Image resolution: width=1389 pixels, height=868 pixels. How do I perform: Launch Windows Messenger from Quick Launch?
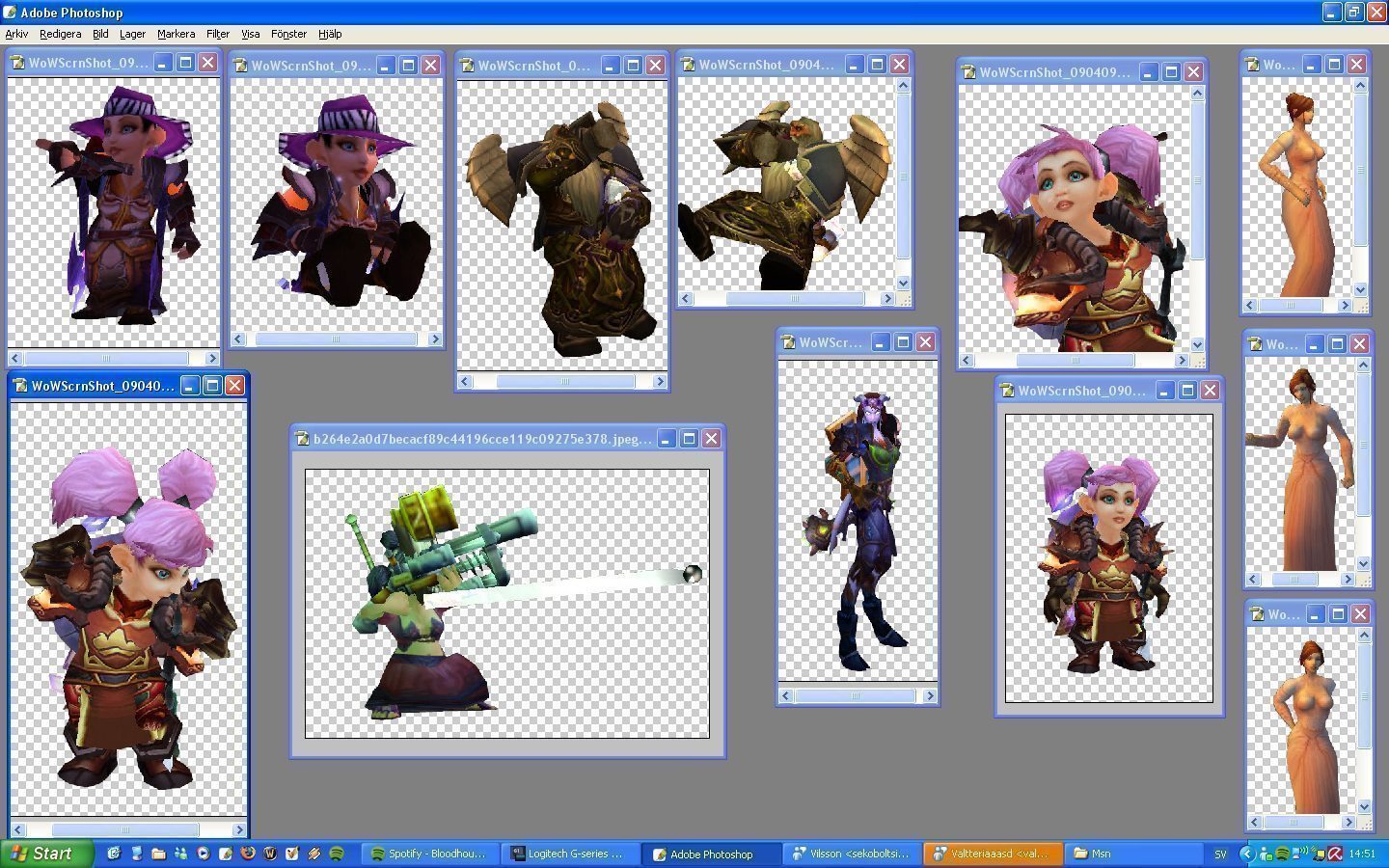180,854
